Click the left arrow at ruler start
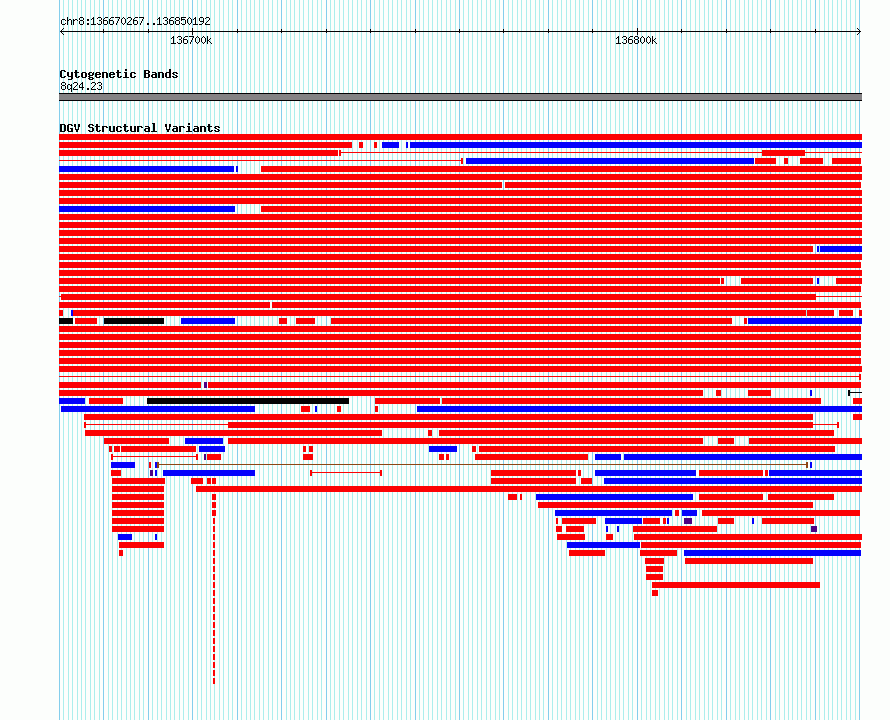This screenshot has height=720, width=890. 62,32
